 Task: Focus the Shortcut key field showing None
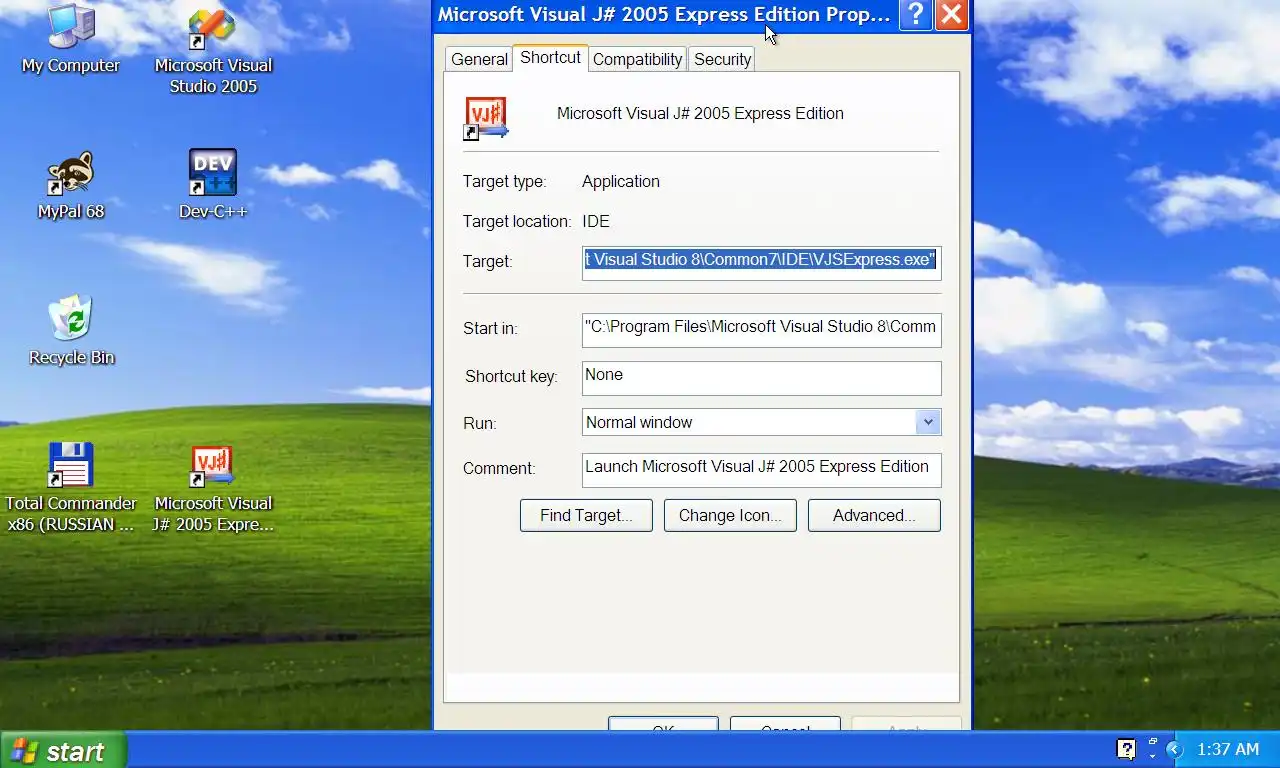coord(761,378)
